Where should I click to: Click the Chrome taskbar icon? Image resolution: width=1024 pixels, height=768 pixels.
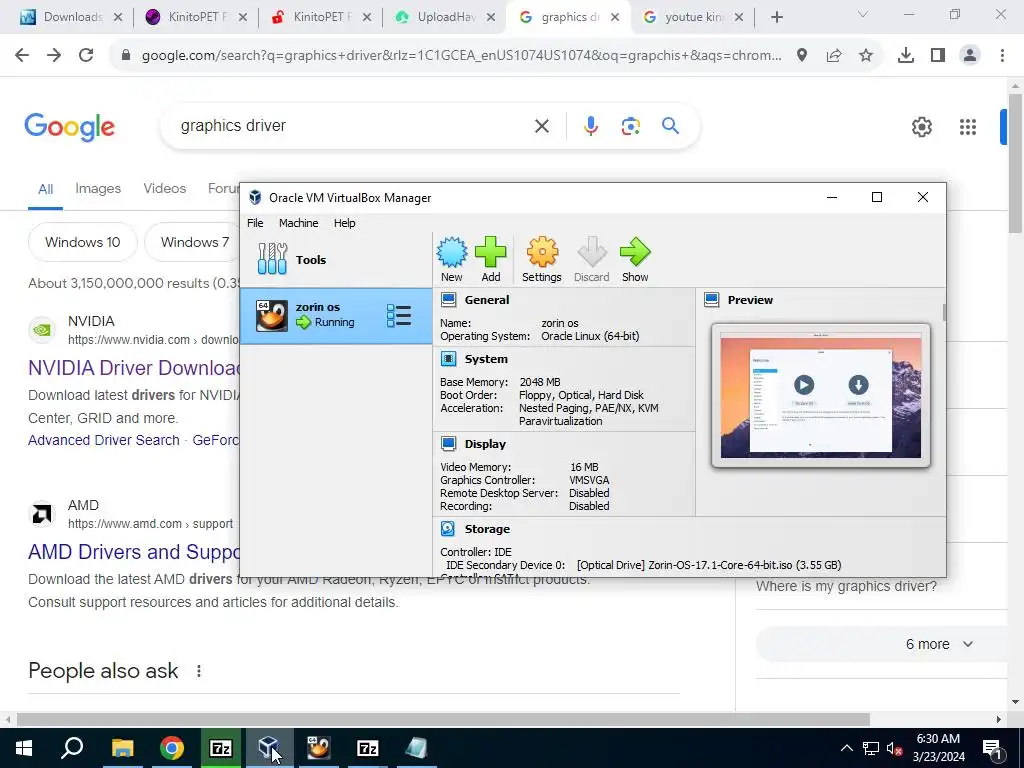pos(172,748)
